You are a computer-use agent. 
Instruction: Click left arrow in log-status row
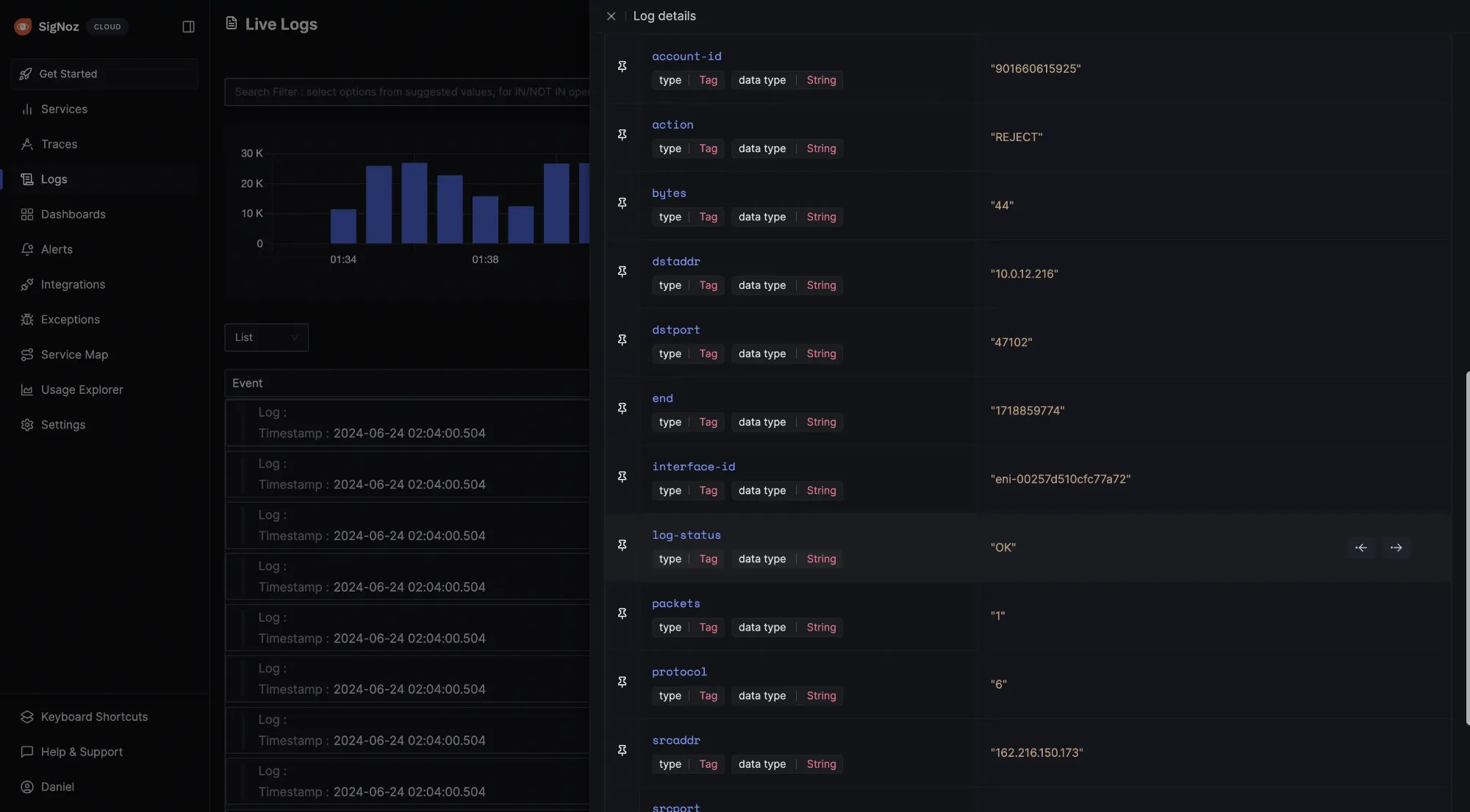pyautogui.click(x=1361, y=547)
